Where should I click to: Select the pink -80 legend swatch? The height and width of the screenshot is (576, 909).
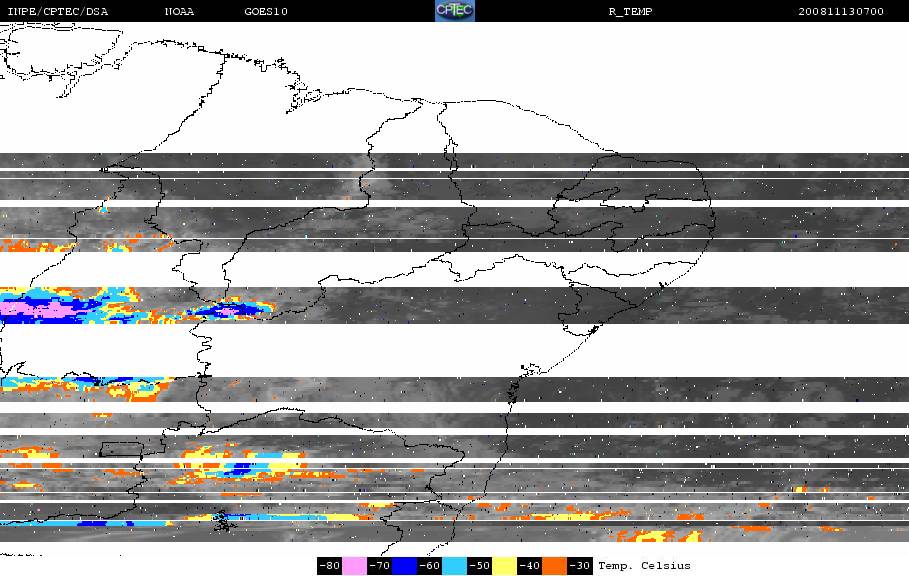tap(354, 566)
